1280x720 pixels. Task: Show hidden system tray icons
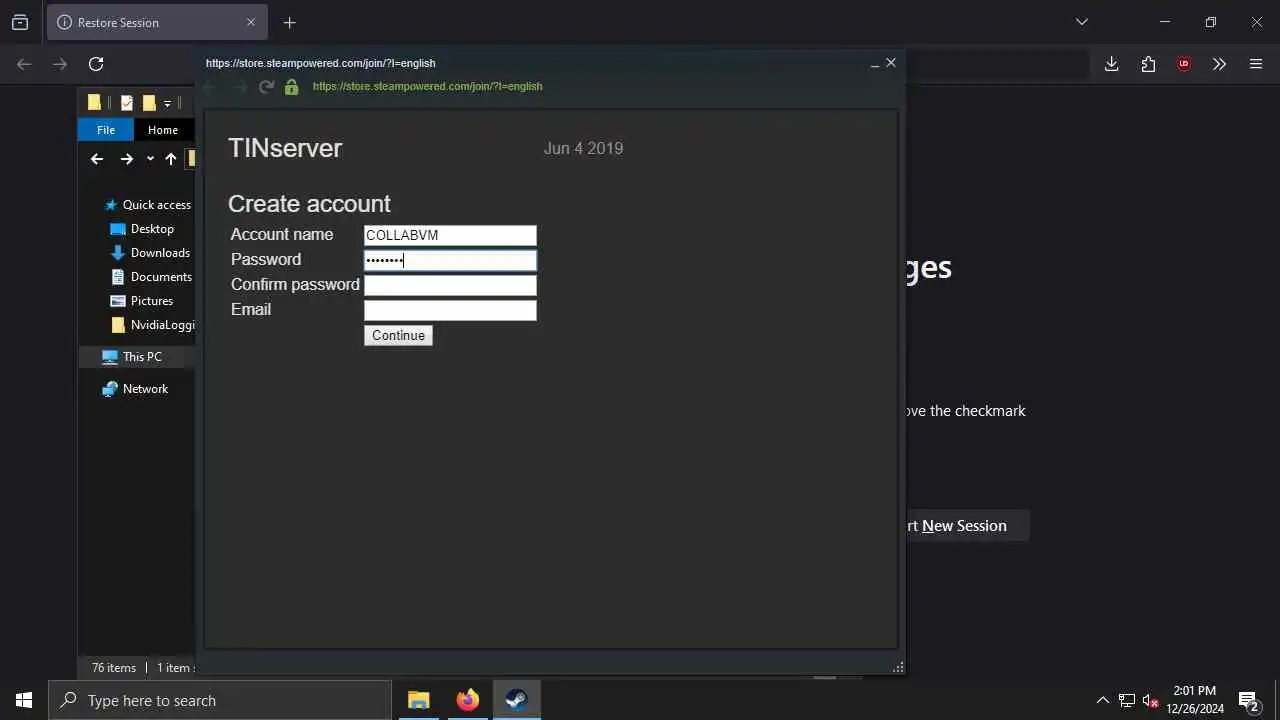pyautogui.click(x=1102, y=700)
